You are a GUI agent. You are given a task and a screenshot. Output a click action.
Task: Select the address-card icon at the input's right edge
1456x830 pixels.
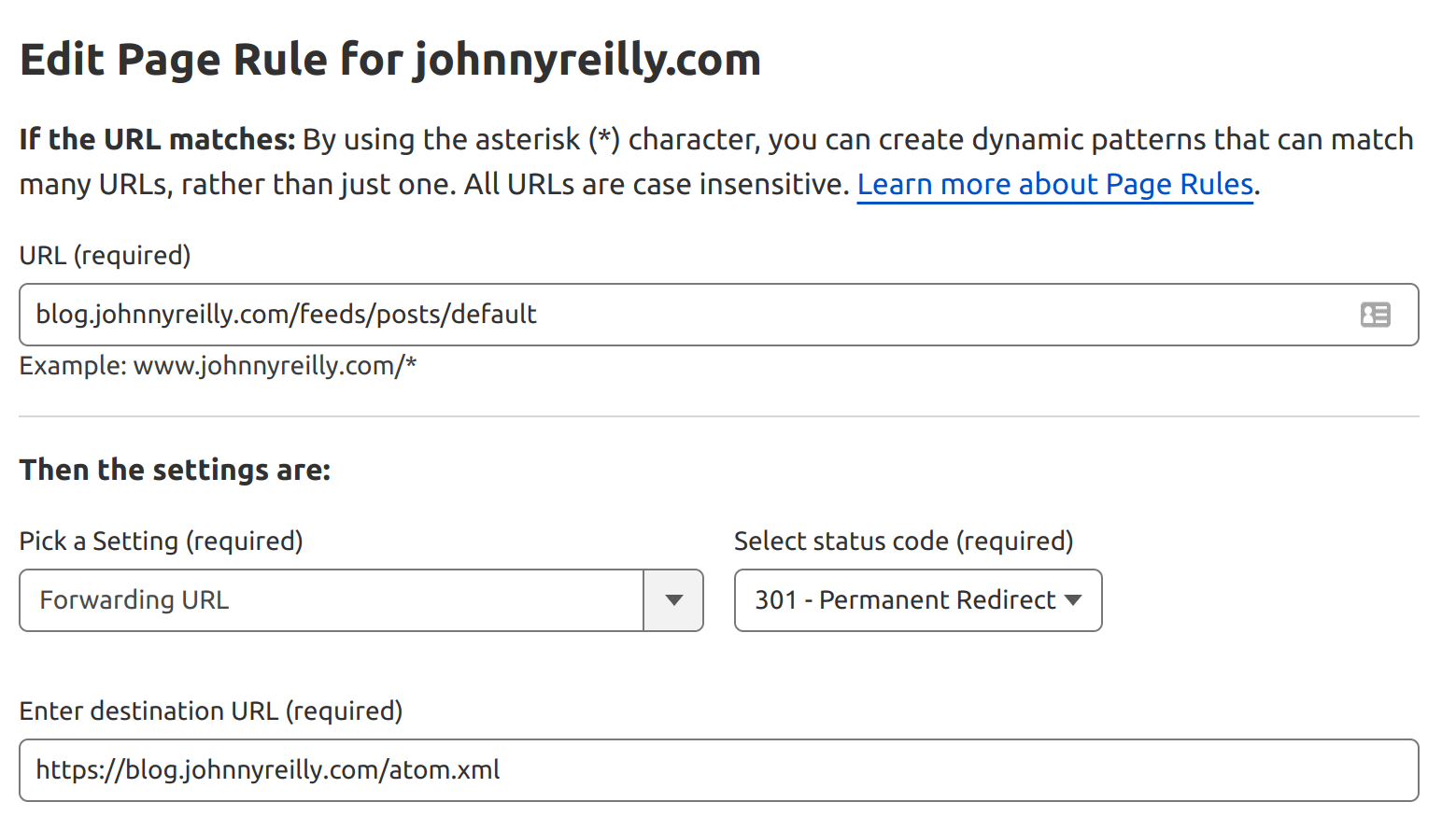tap(1376, 315)
